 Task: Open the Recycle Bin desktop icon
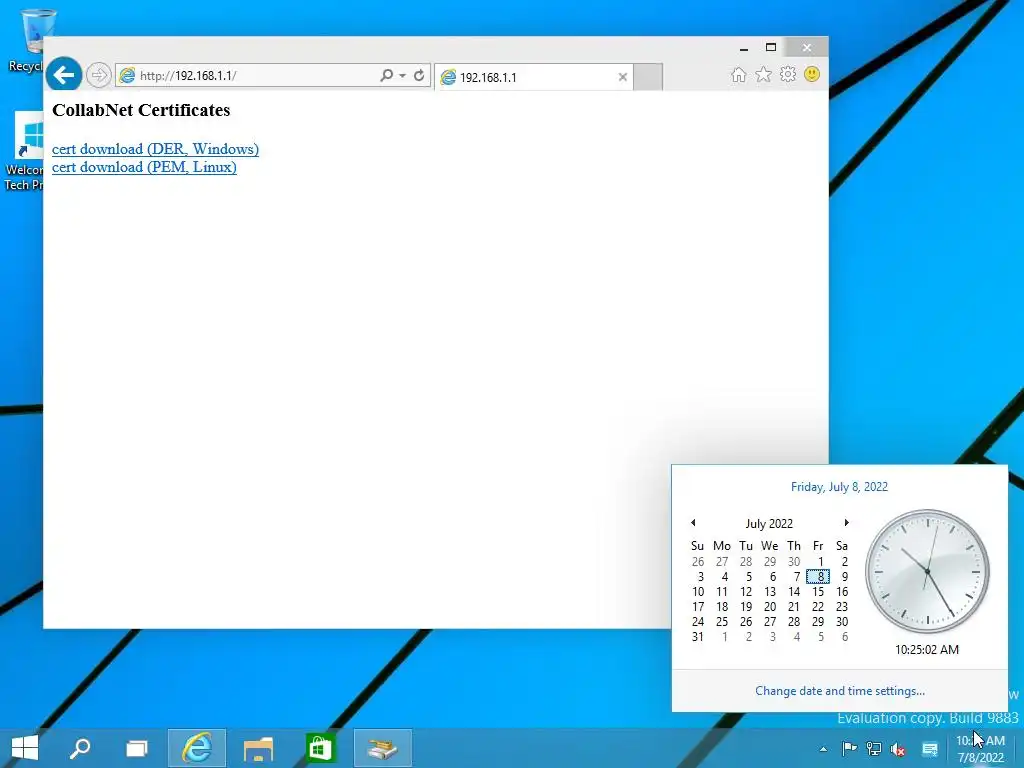click(27, 39)
